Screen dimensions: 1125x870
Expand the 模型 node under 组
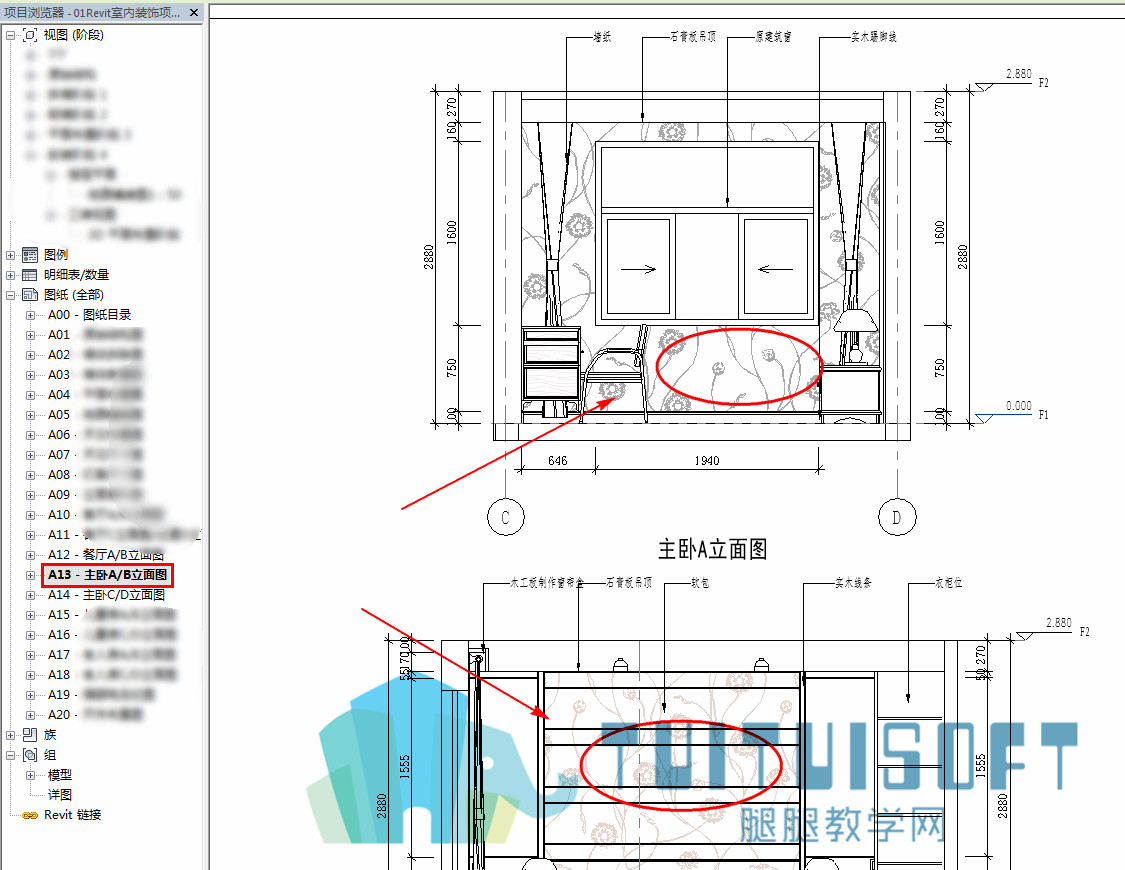point(30,775)
